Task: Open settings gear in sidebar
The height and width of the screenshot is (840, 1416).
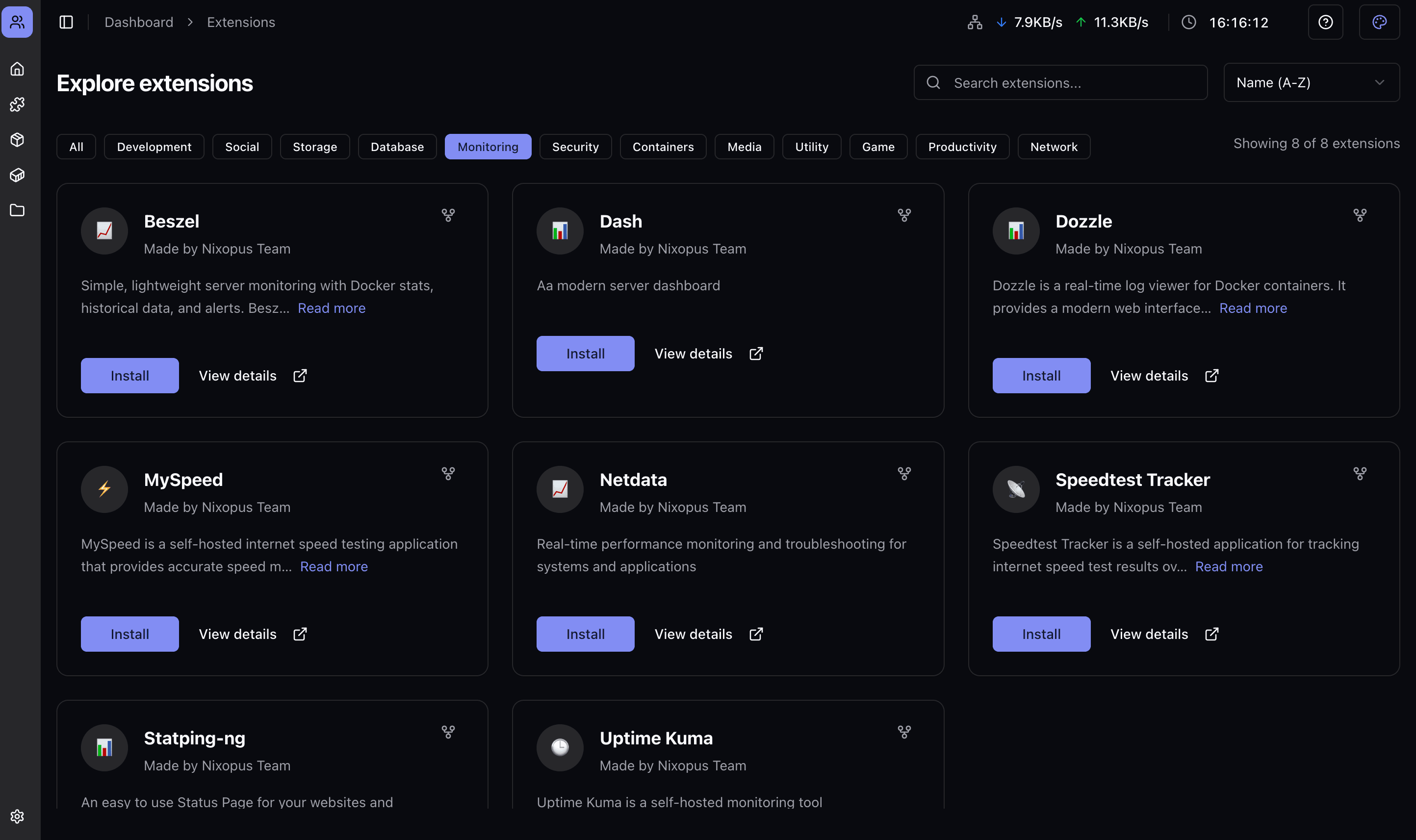Action: click(x=18, y=815)
